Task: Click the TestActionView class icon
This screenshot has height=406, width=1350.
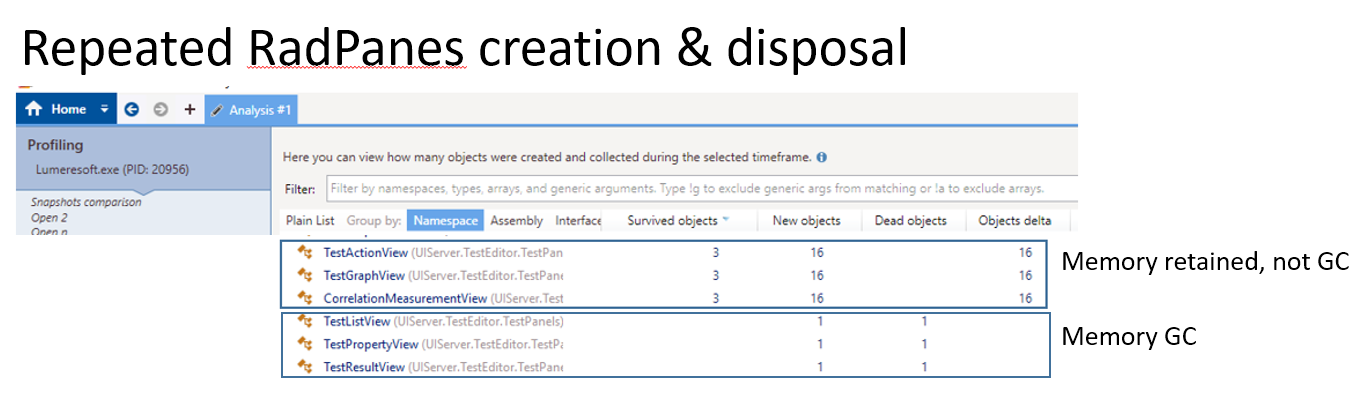Action: [x=306, y=252]
